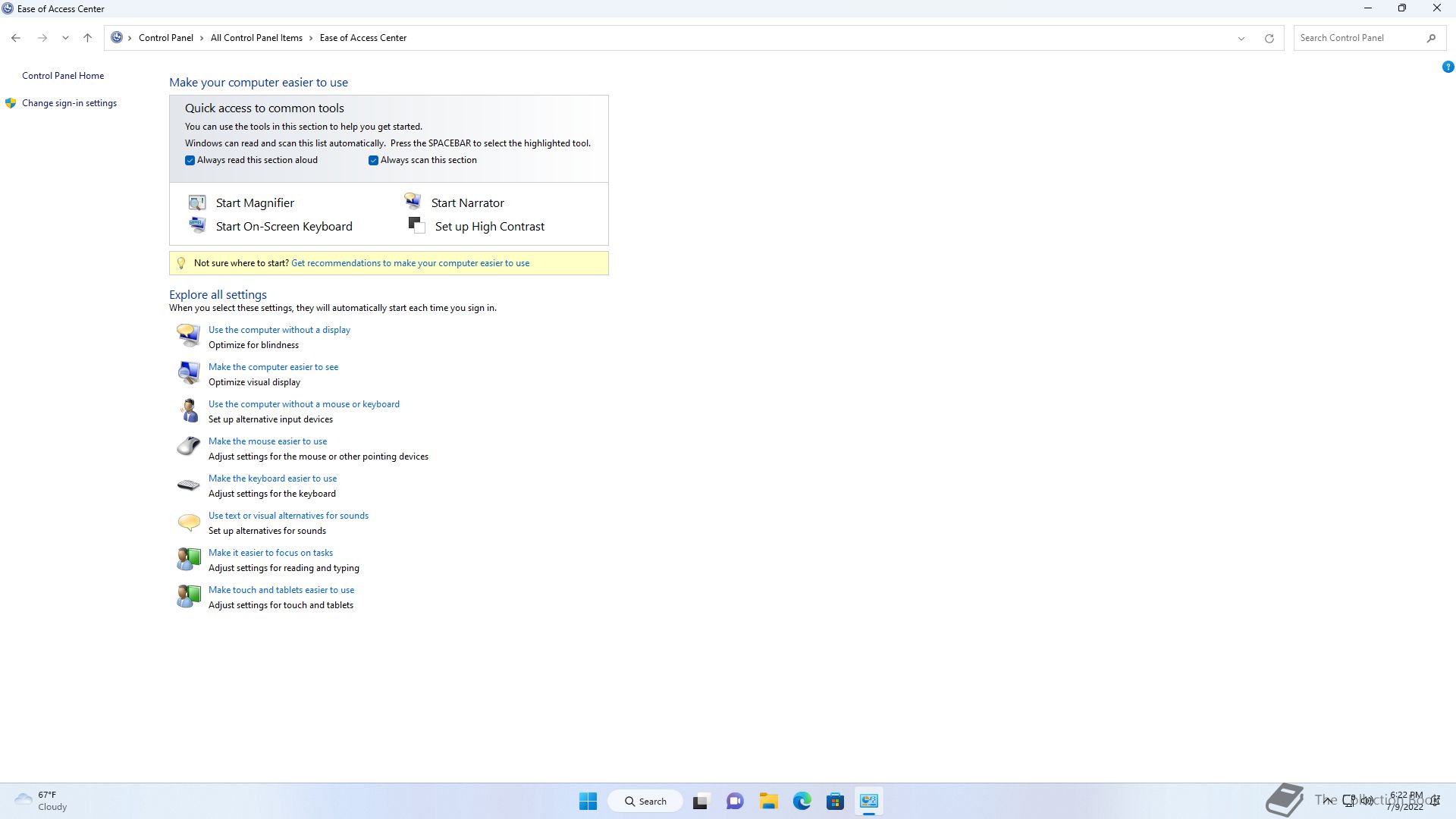The width and height of the screenshot is (1456, 819).
Task: Open the weather widget showing 67°F Cloudy
Action: tap(42, 801)
